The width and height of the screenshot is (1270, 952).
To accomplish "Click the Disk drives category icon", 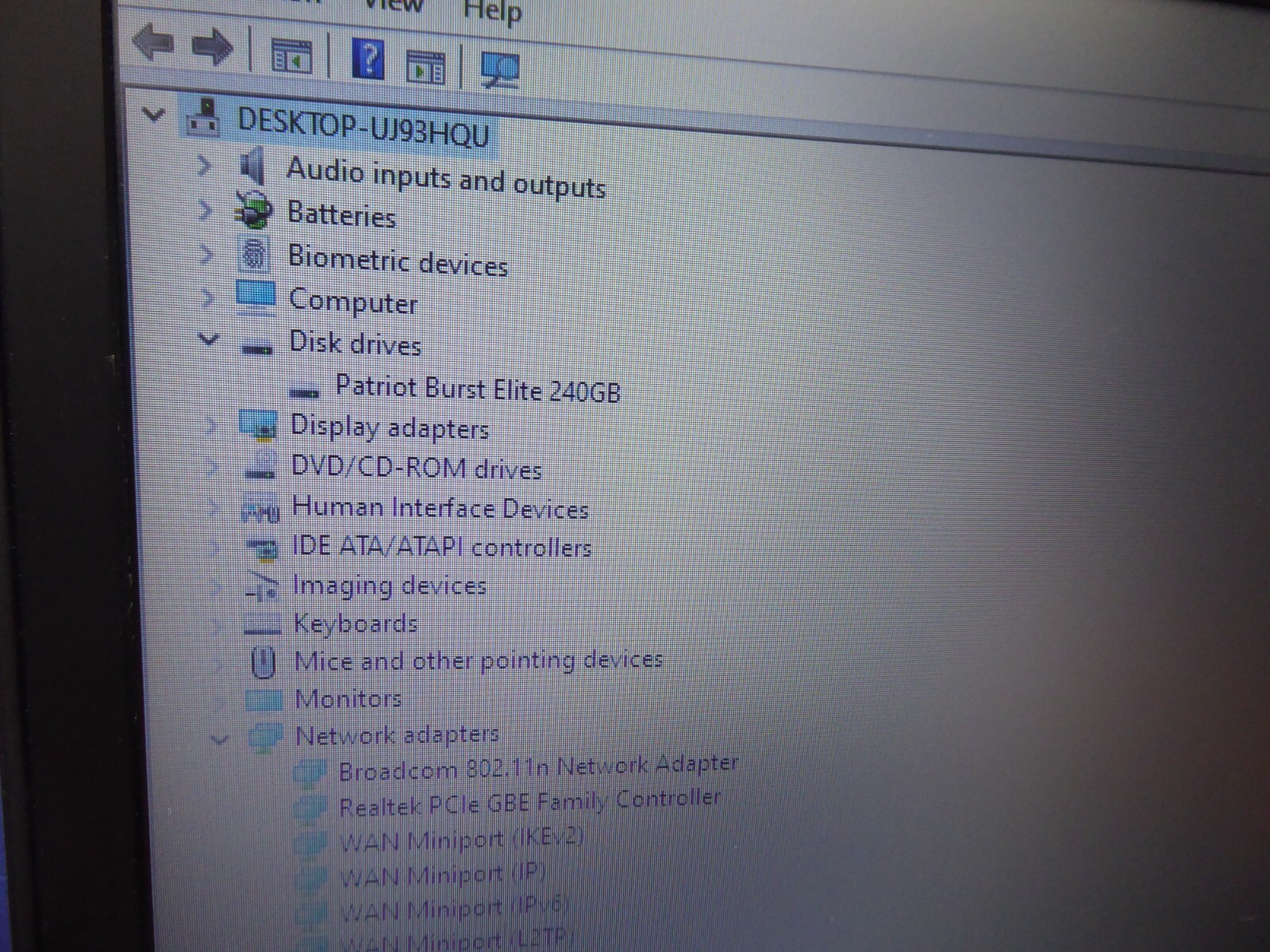I will coord(257,348).
